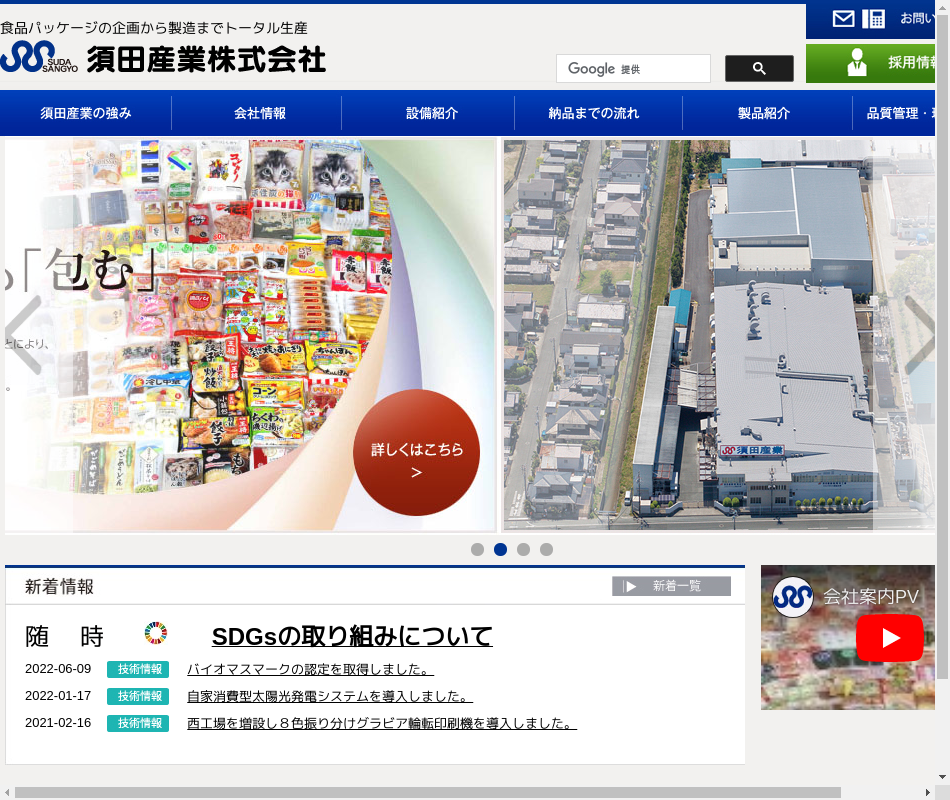Go to previous slide with left arrow
Viewport: 950px width, 800px height.
point(22,335)
